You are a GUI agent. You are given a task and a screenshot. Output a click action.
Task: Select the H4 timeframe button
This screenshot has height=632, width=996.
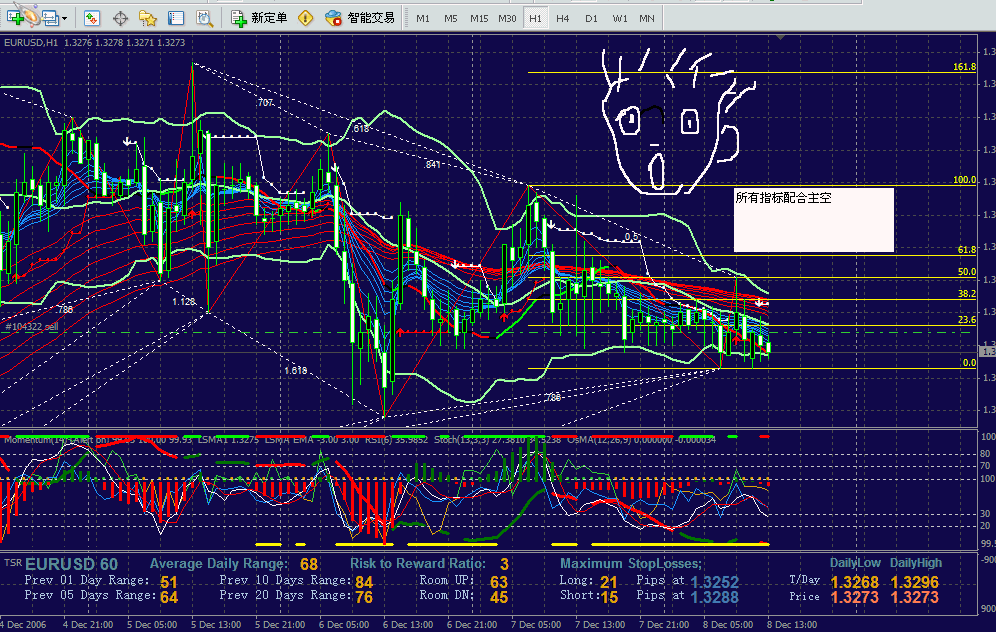click(x=563, y=18)
